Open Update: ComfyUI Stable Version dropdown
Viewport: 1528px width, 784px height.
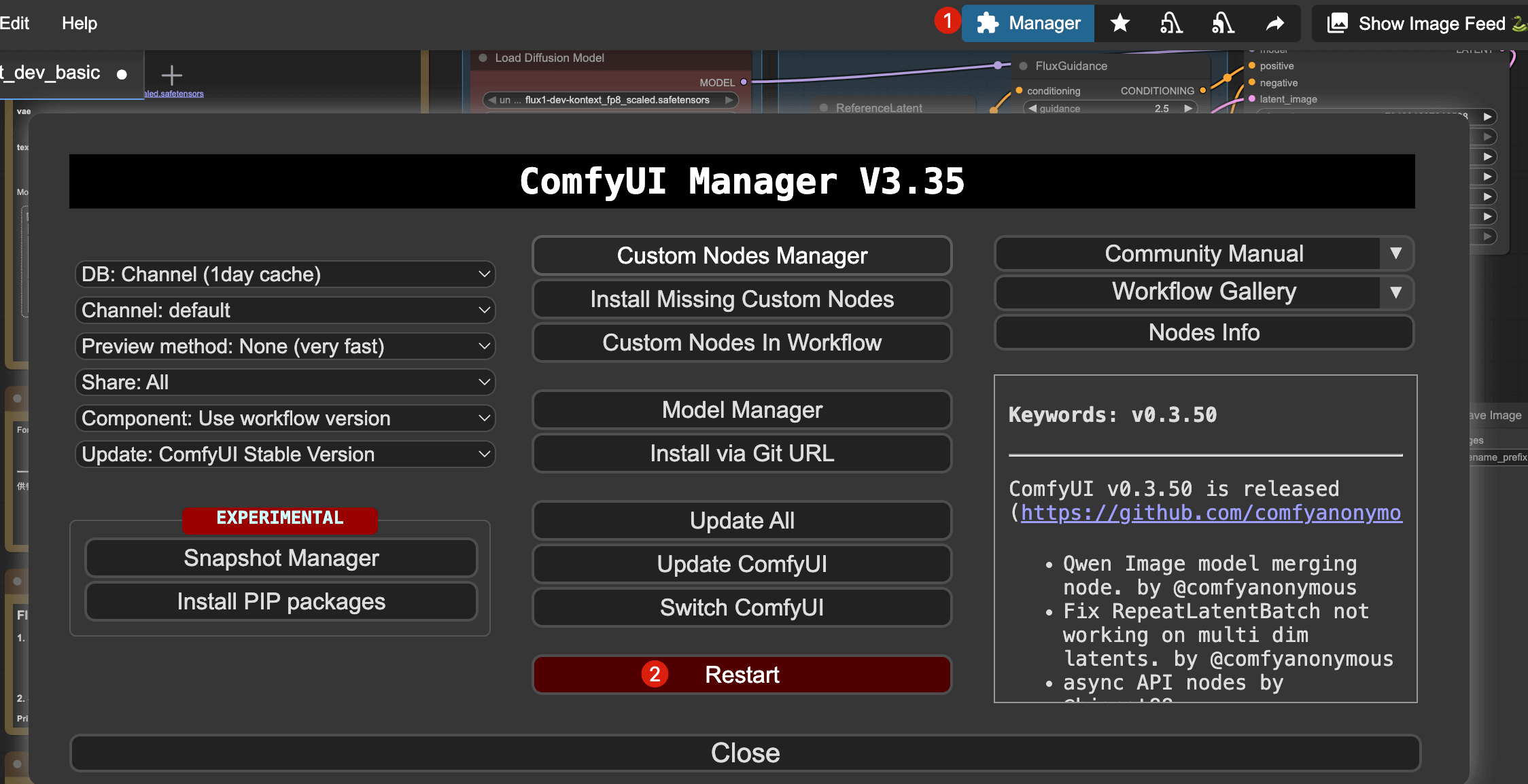[285, 455]
